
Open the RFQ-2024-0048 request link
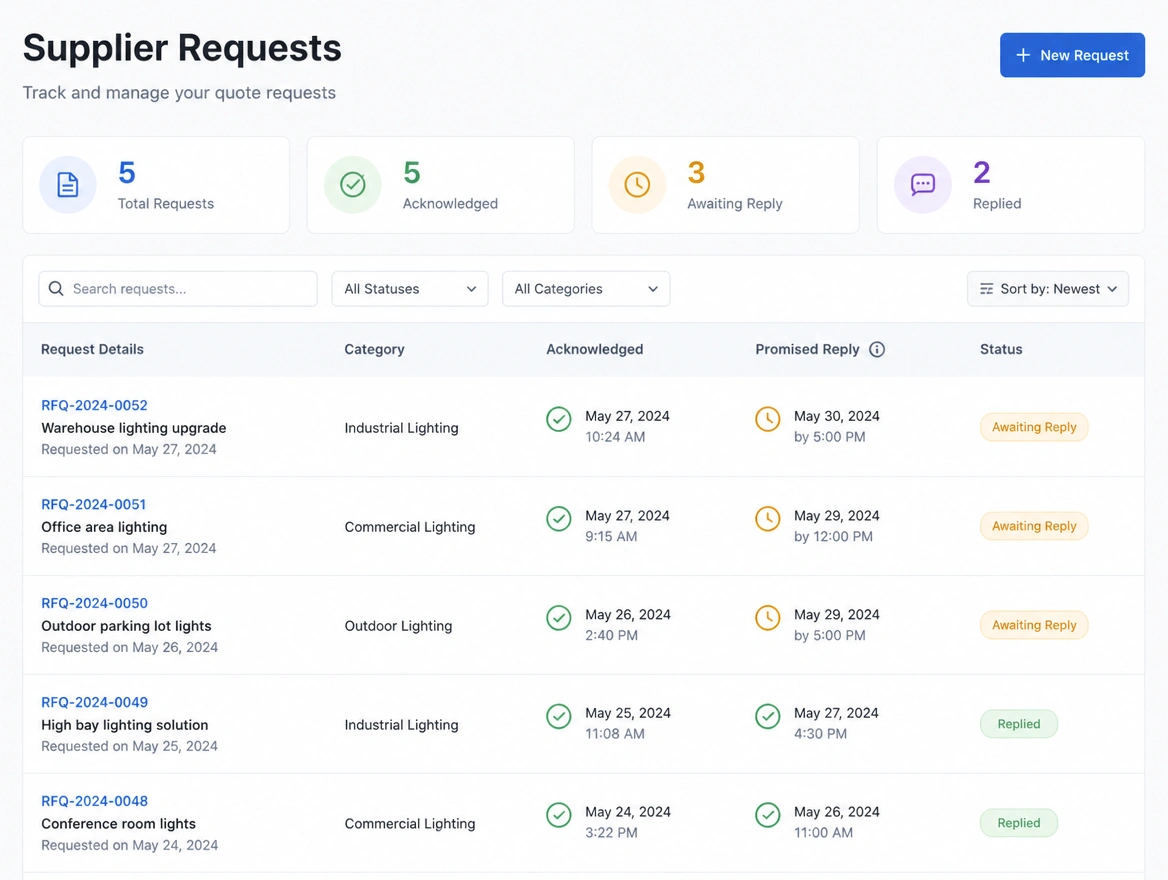(95, 801)
